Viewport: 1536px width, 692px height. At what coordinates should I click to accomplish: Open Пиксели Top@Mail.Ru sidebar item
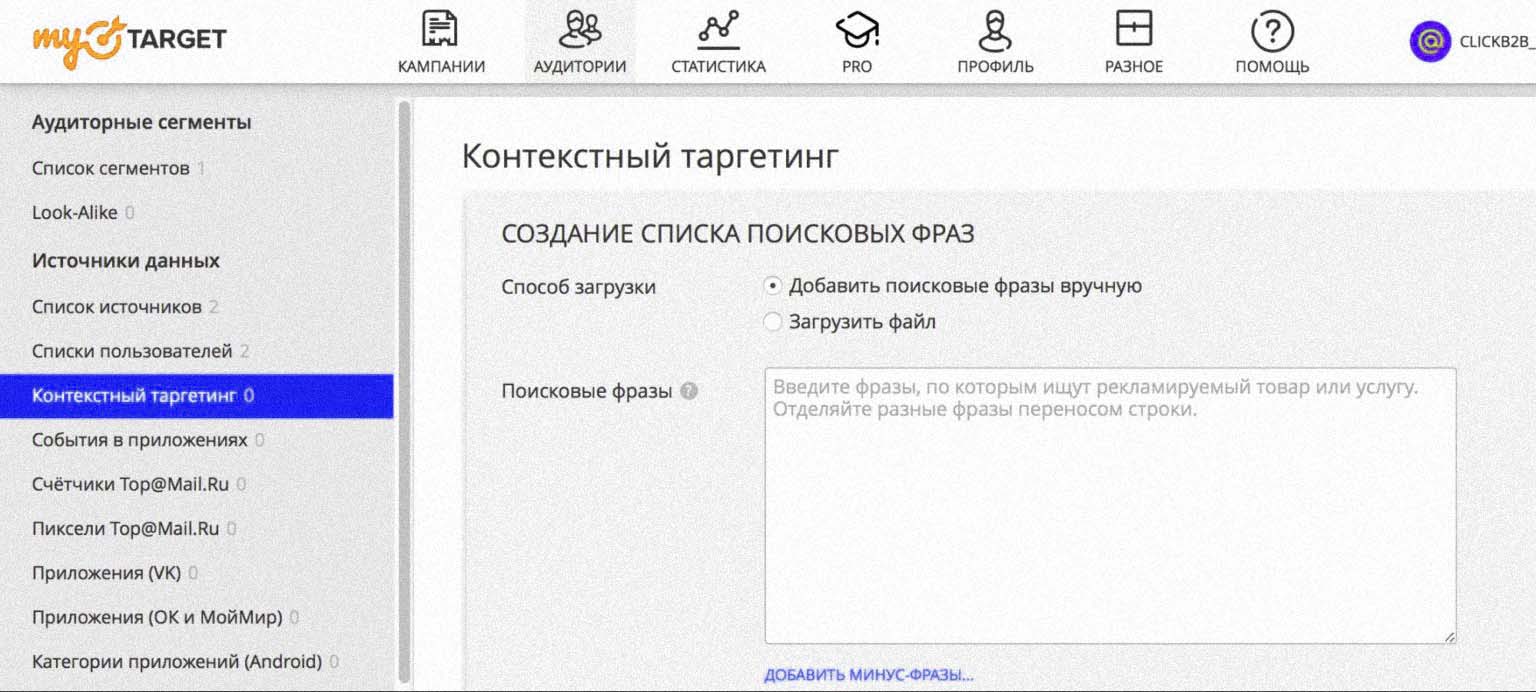point(125,528)
